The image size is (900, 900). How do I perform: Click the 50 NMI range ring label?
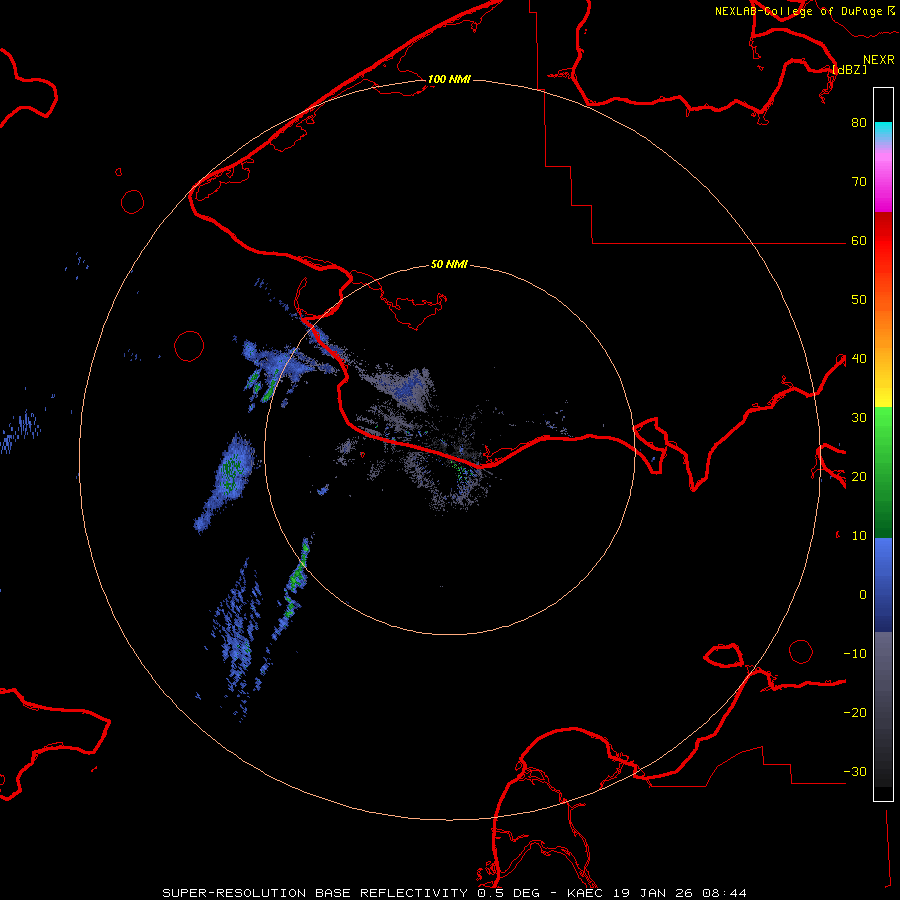449,265
